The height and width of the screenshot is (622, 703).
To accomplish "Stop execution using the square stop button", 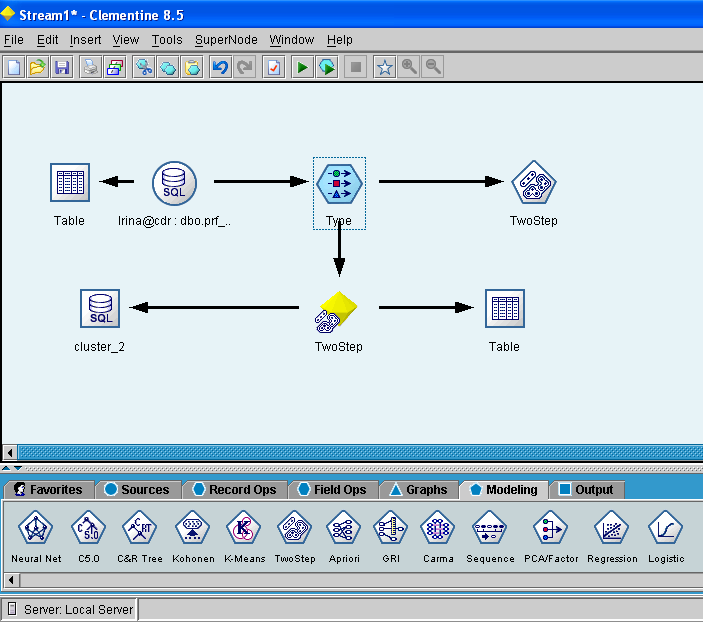I will pos(356,67).
